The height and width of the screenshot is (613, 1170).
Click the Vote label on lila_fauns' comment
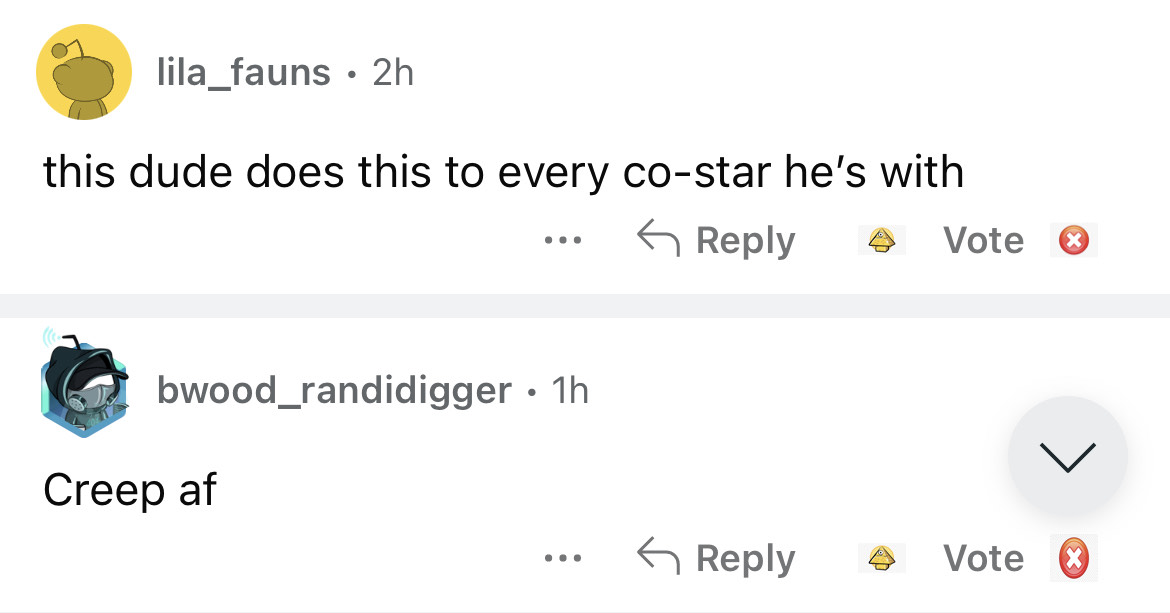984,240
